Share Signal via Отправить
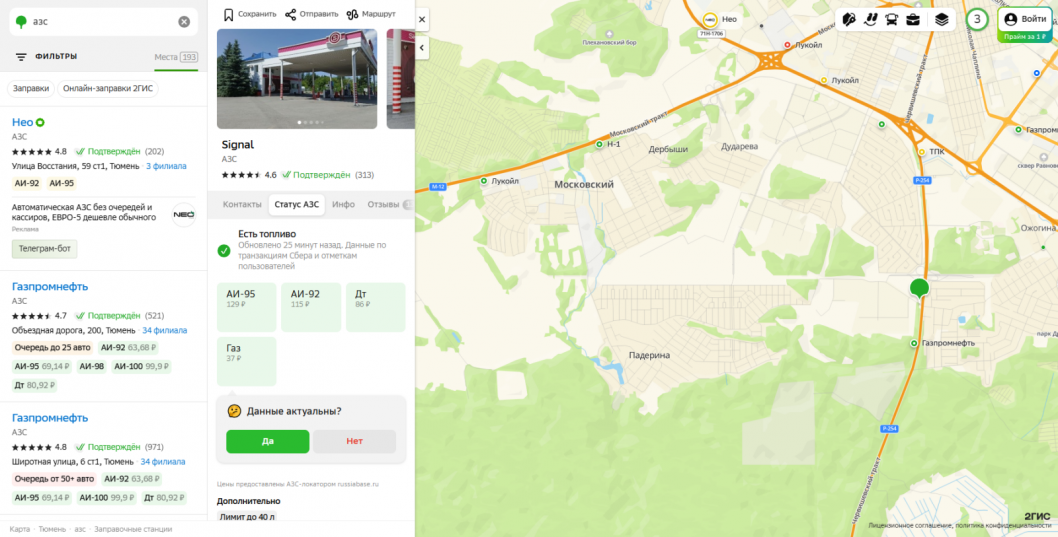Screen dimensions: 1058x537 tap(310, 14)
